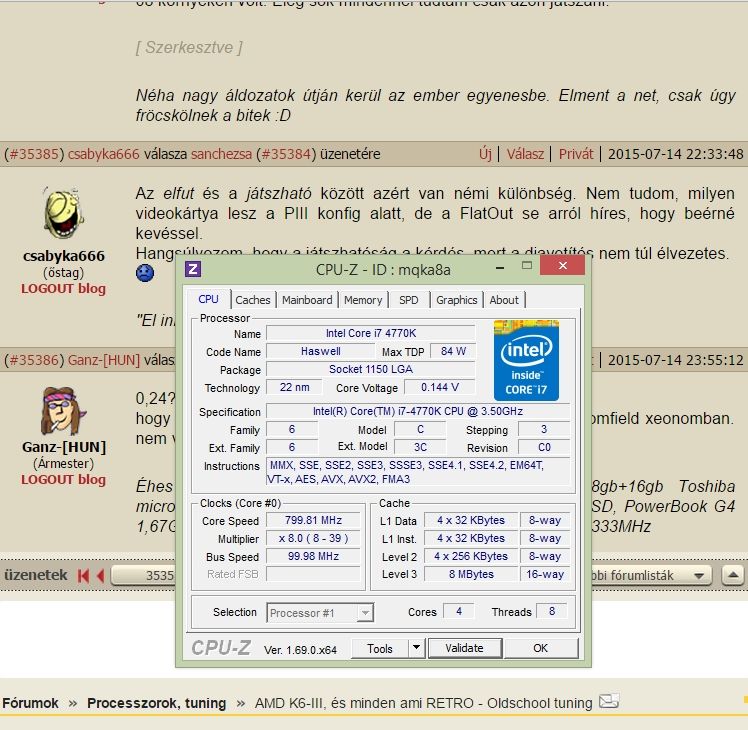Open the Caches tab

tap(253, 300)
